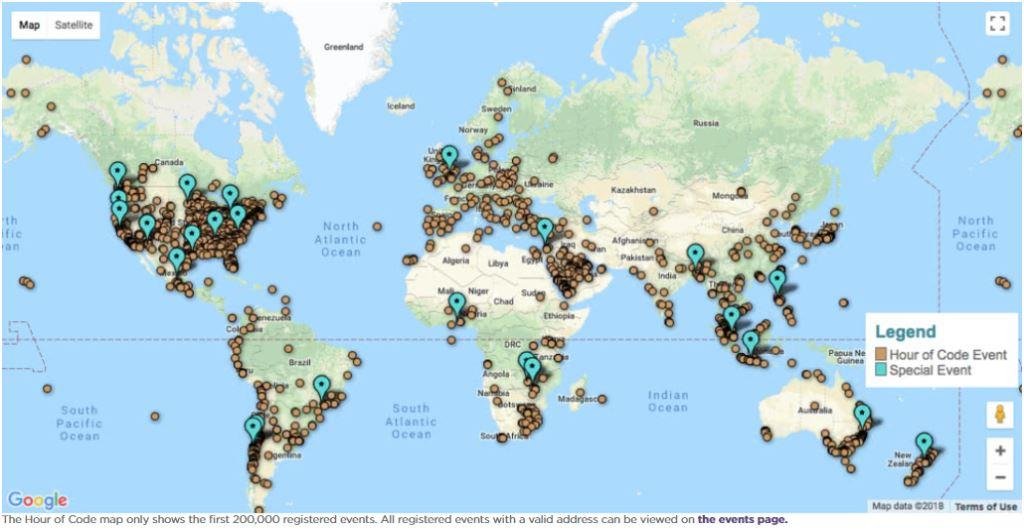
Task: Select the teal marker near Chile
Action: coord(254,428)
